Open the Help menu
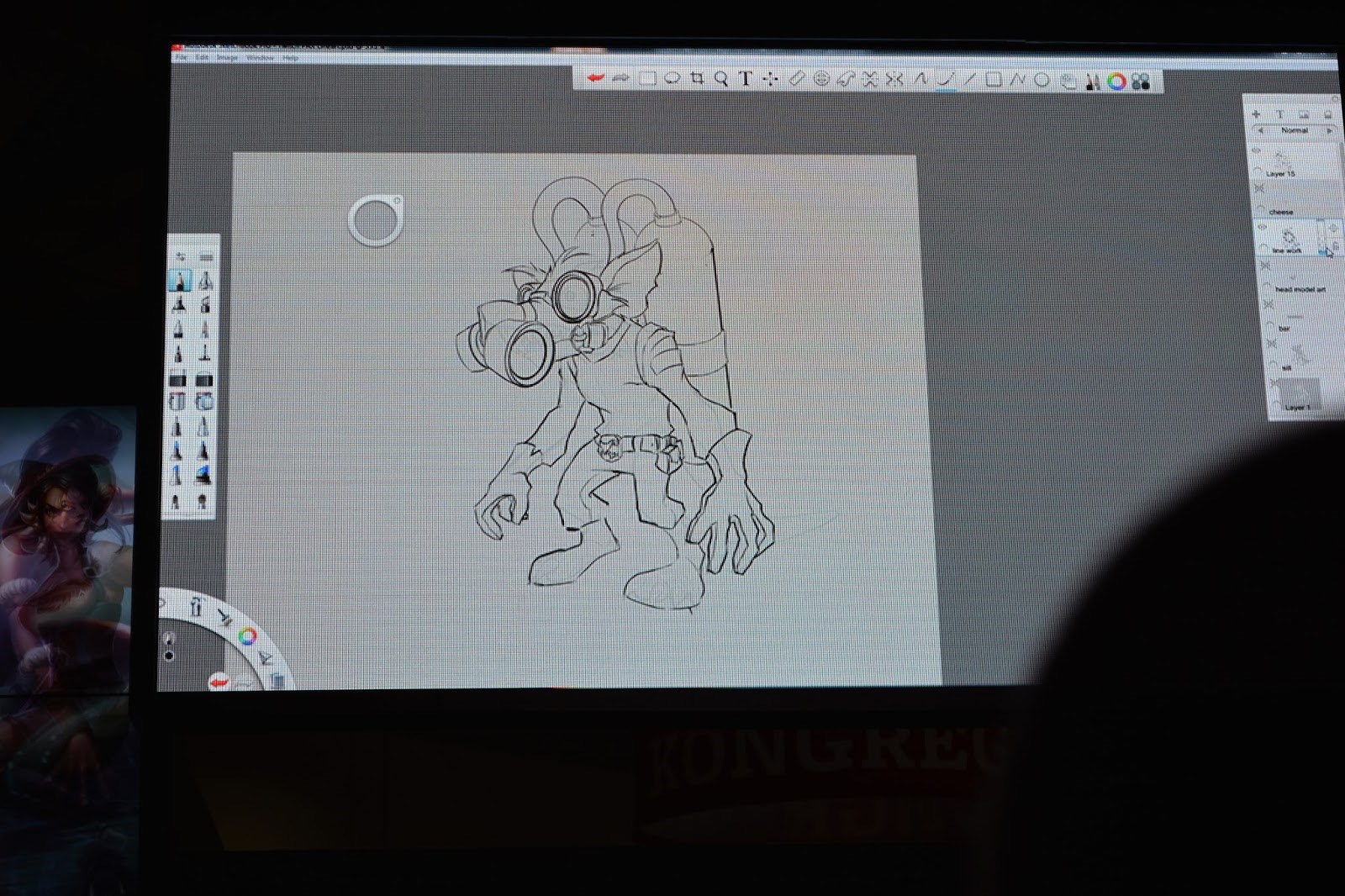Viewport: 1345px width, 896px height. tap(291, 57)
